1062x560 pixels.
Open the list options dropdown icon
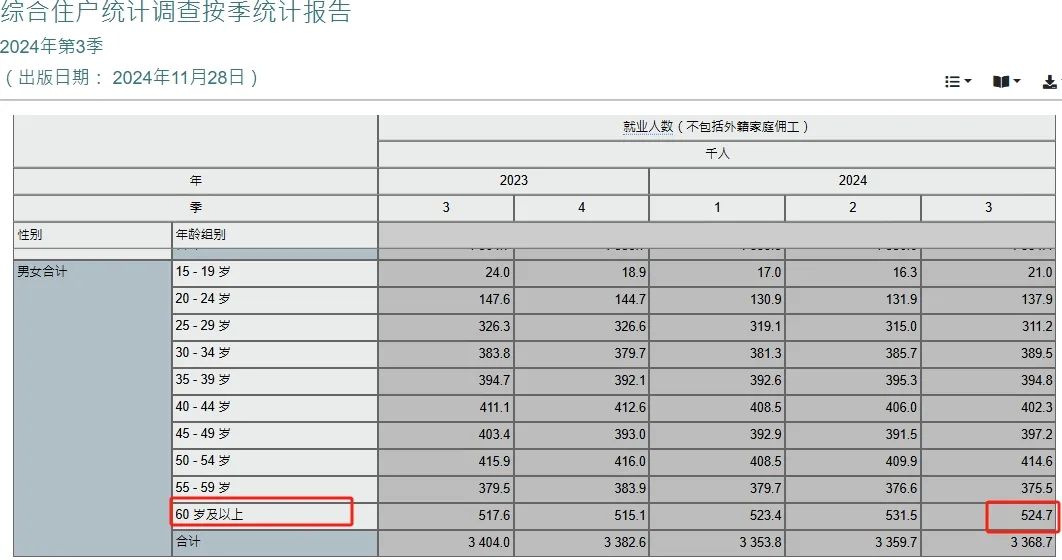point(957,82)
